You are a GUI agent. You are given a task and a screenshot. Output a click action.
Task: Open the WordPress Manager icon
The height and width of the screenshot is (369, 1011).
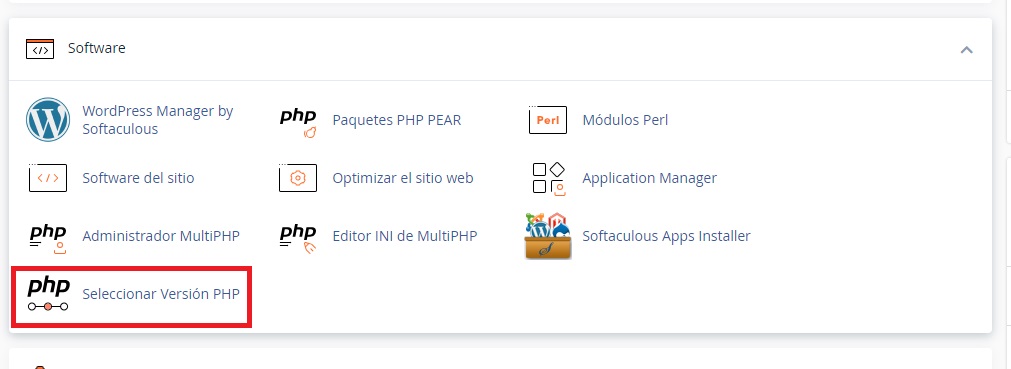point(48,120)
